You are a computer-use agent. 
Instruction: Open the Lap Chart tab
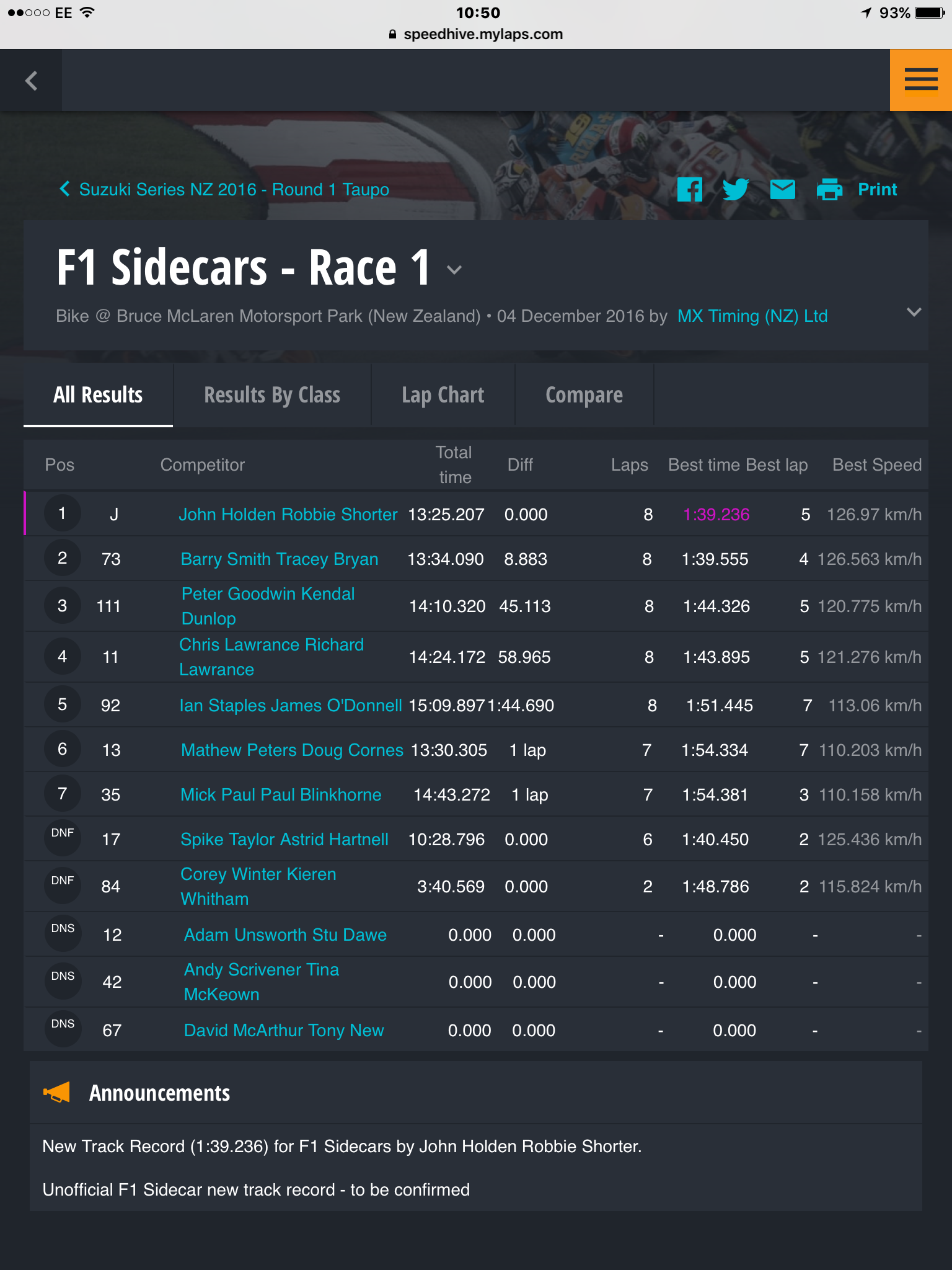click(443, 395)
